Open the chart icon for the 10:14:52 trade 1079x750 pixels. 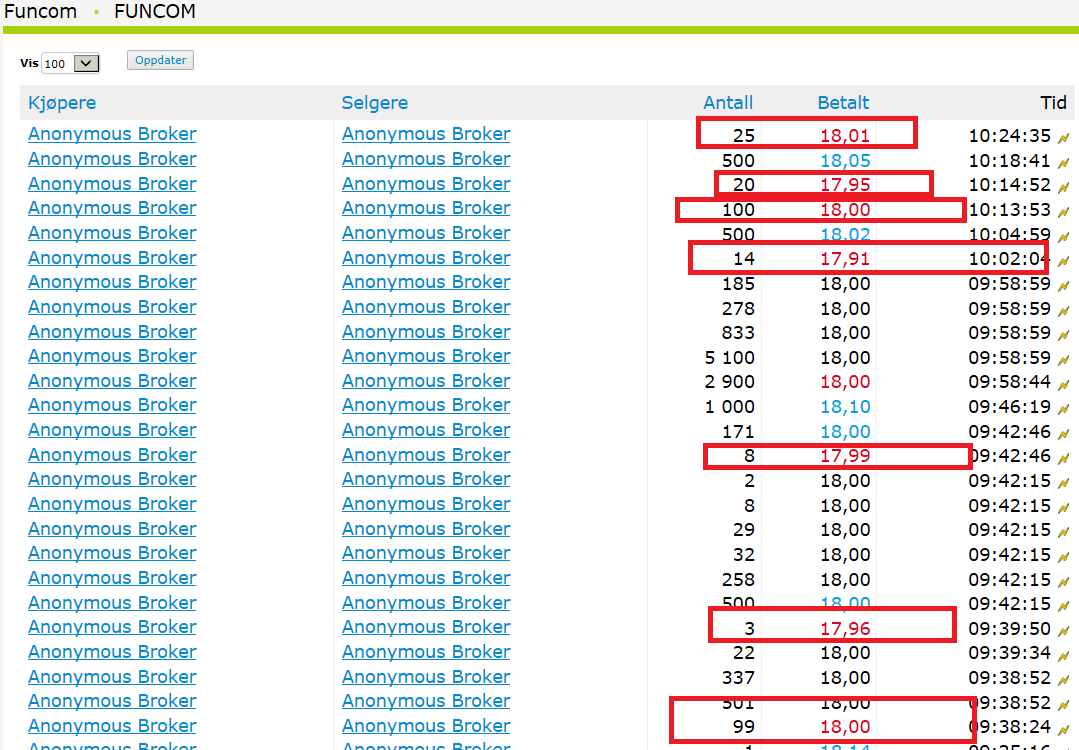coord(1064,187)
